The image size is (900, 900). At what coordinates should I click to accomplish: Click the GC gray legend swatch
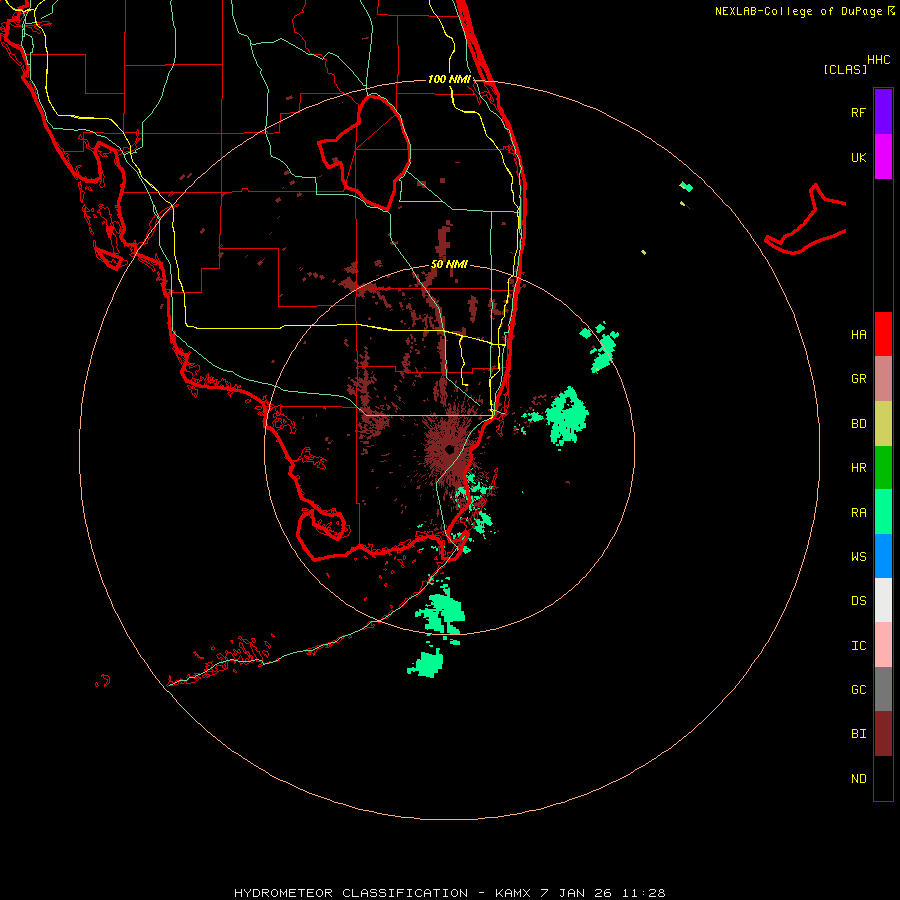[x=883, y=689]
